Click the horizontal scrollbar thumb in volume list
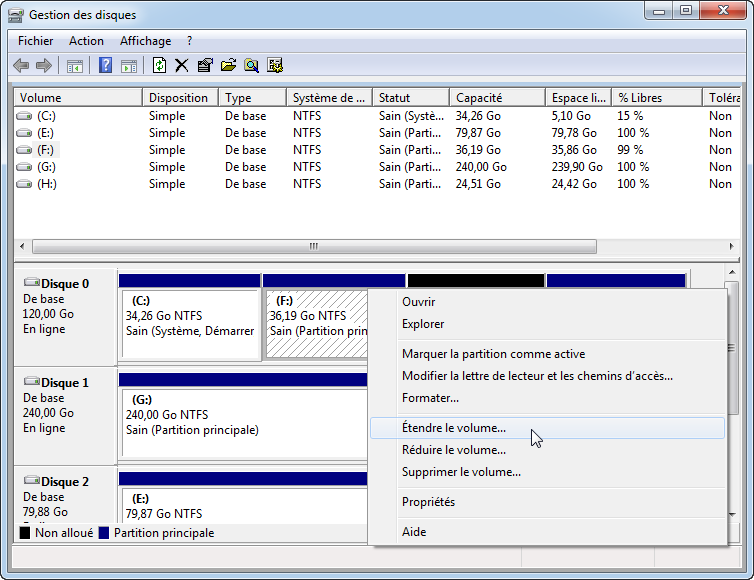 [x=314, y=246]
